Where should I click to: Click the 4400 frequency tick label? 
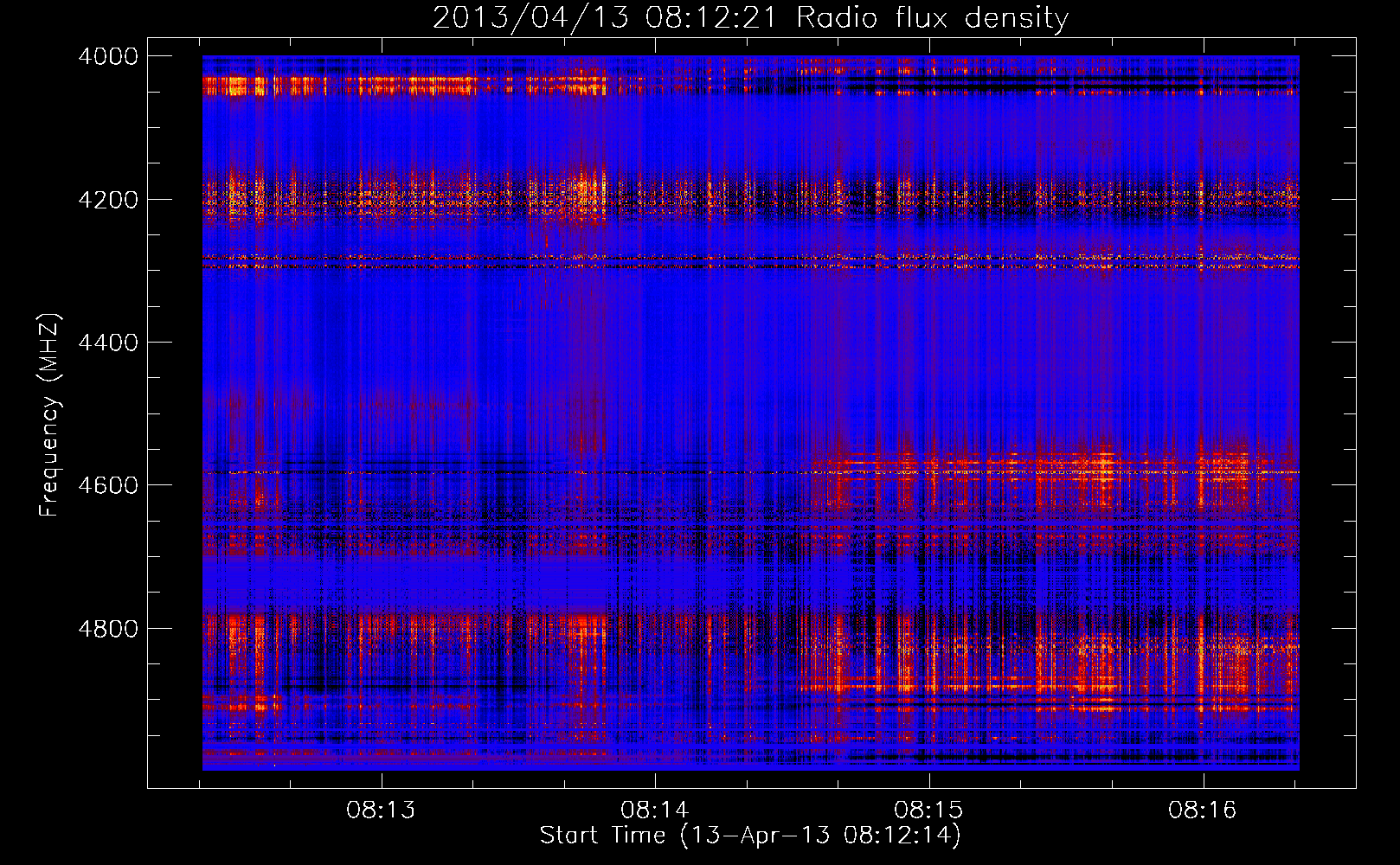(108, 343)
